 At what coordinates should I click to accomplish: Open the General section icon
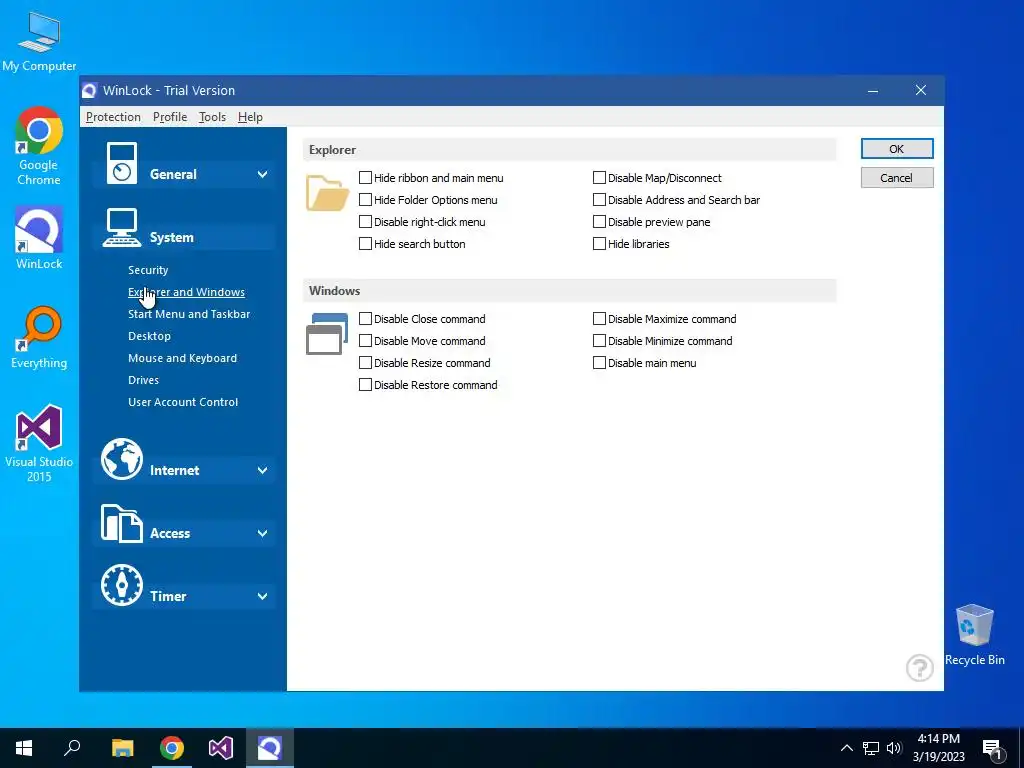click(x=121, y=163)
